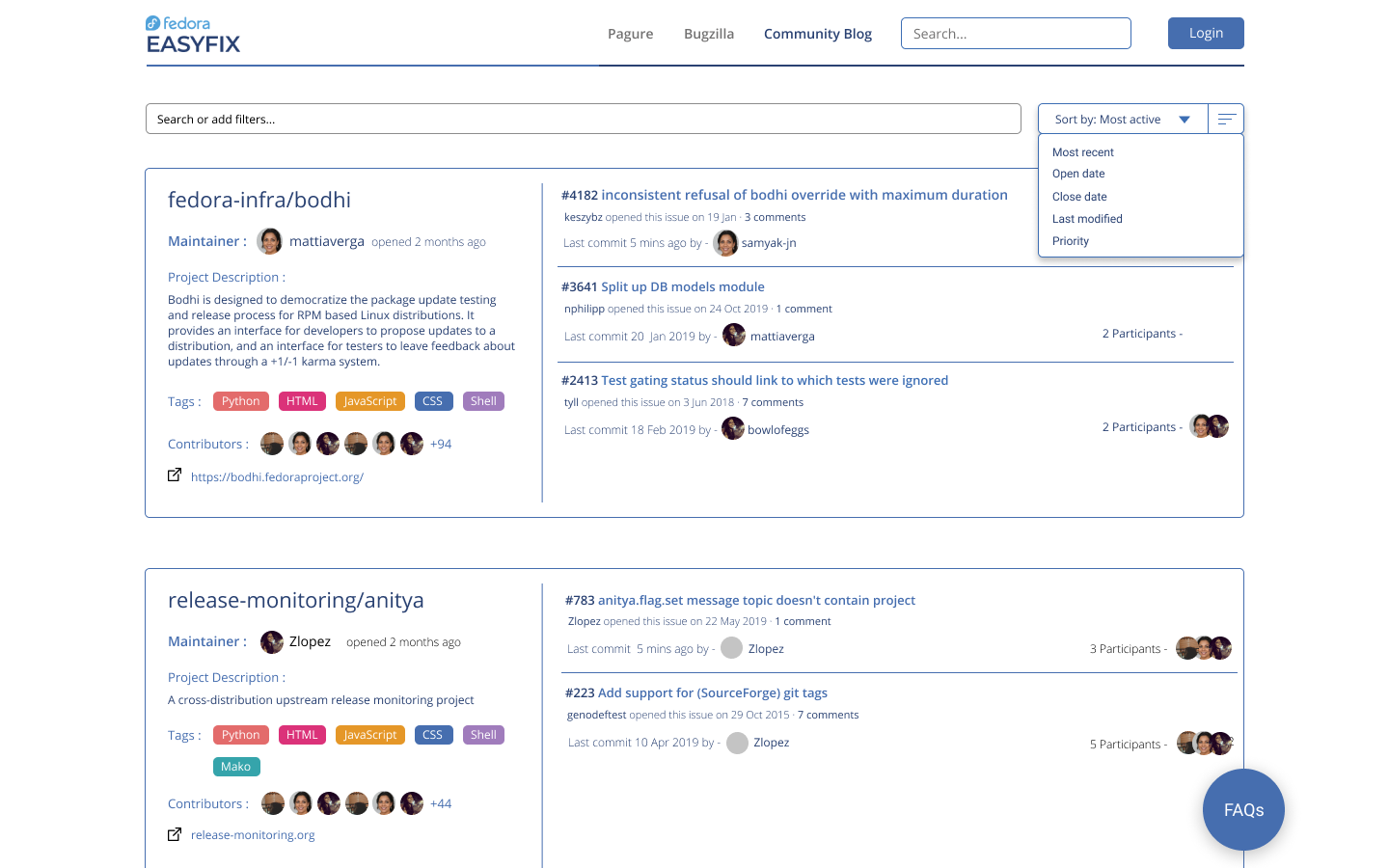Screen dimensions: 1389x868
Task: Click the gray Zlopez avatar on issue #783
Action: coord(732,648)
